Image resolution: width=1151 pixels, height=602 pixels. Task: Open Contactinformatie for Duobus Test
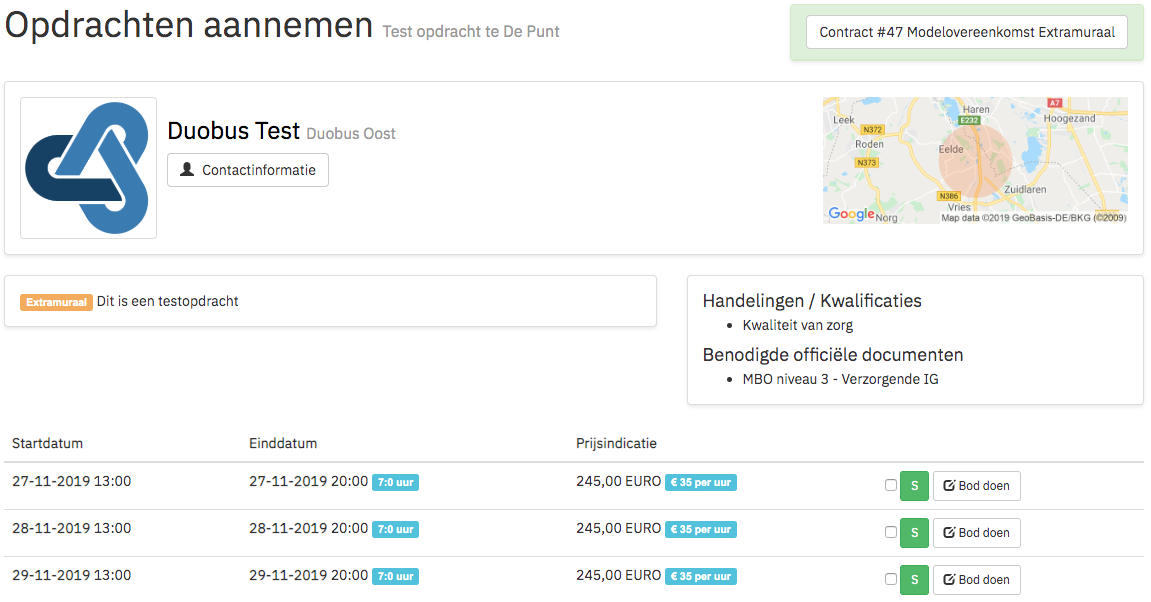(248, 170)
